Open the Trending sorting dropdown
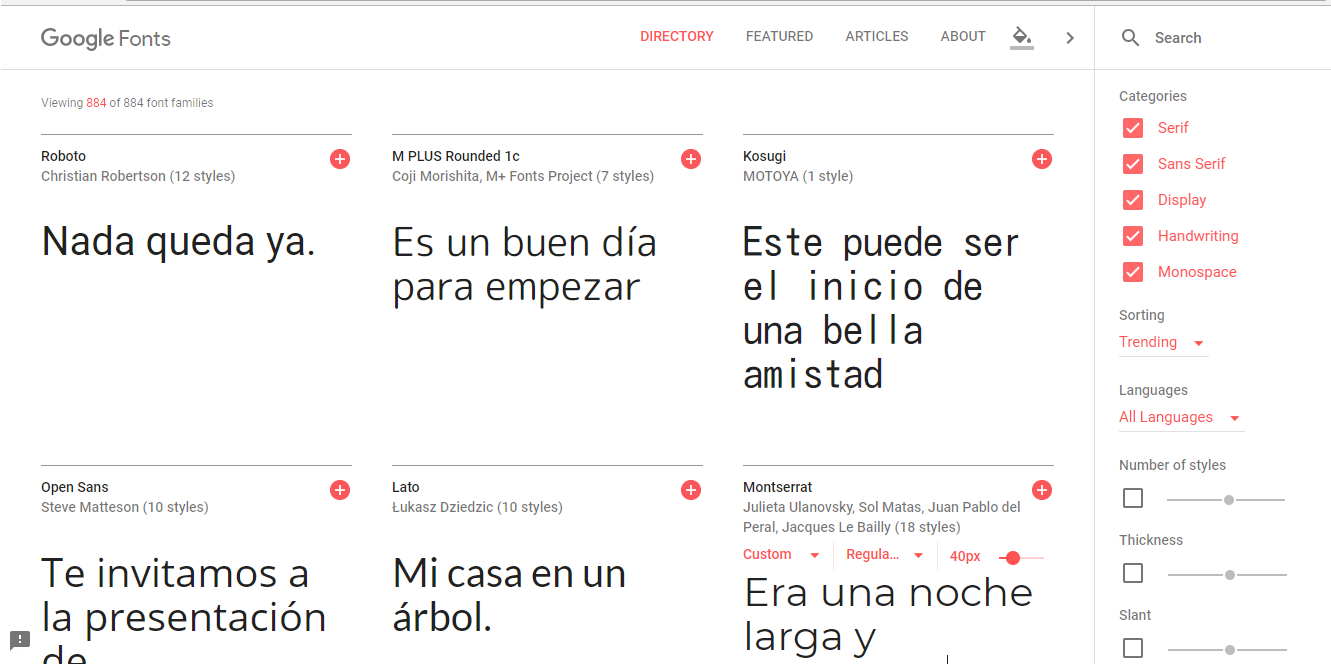The width and height of the screenshot is (1331, 664). [x=1163, y=342]
